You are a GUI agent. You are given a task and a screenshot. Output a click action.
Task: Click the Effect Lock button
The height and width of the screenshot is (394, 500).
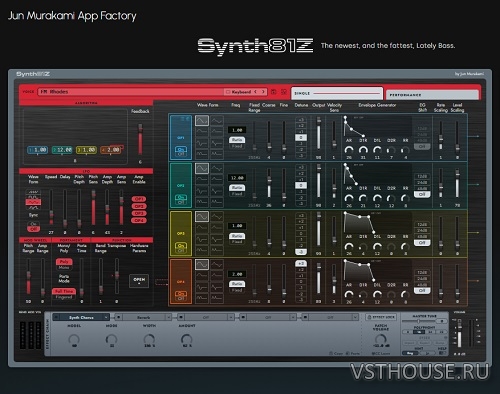click(381, 317)
